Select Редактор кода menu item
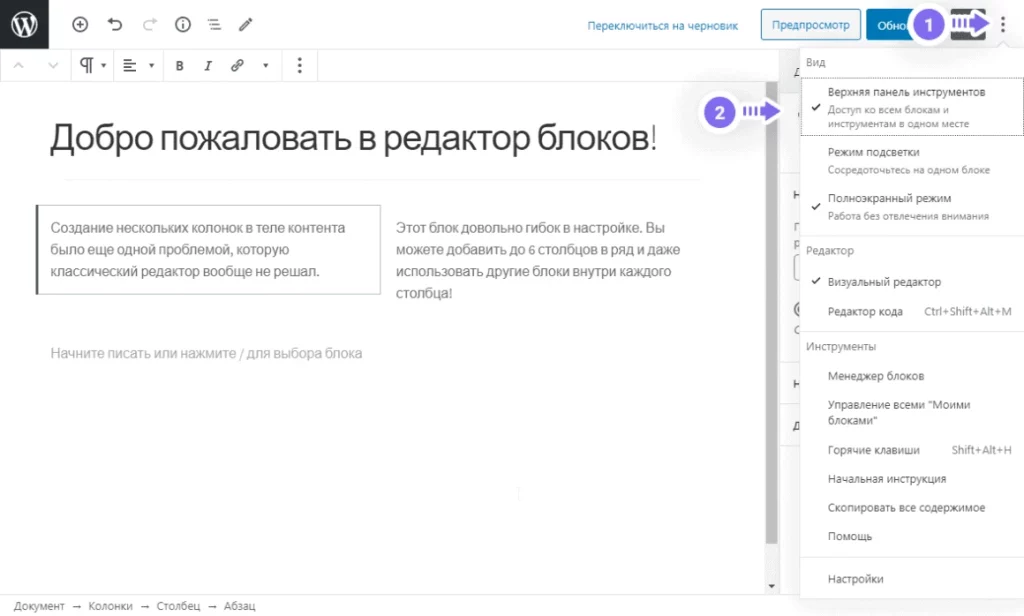Screen dimensions: 1024x616 (865, 312)
